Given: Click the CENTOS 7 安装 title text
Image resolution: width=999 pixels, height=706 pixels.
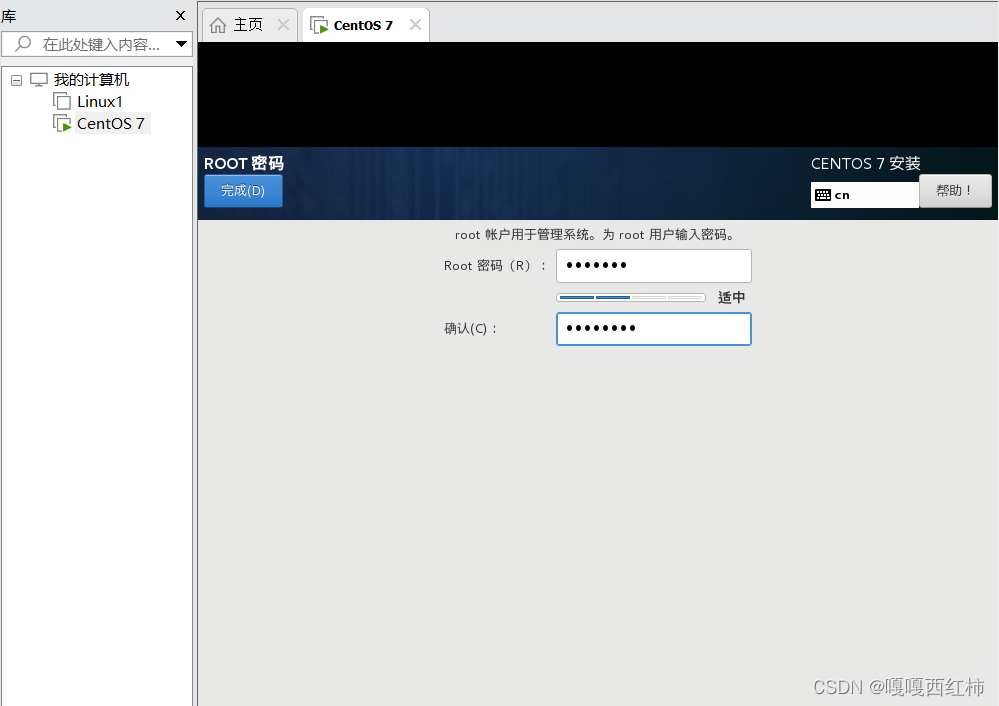Looking at the screenshot, I should click(x=866, y=164).
